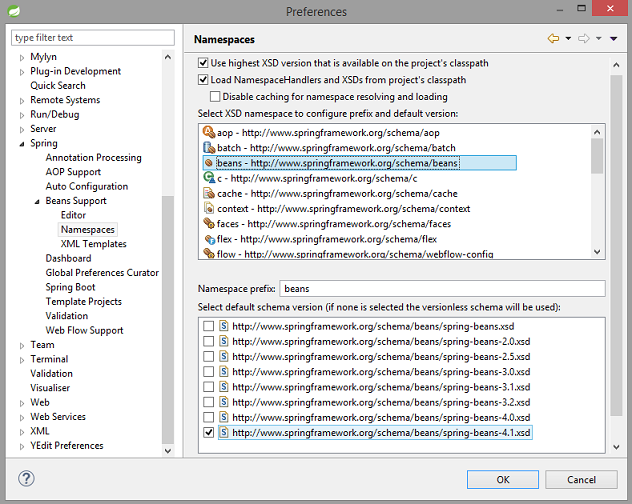Screen dimensions: 632x504
Task: Click the schema icon beside spring-beans-2.5.xsd
Action: 224,356
